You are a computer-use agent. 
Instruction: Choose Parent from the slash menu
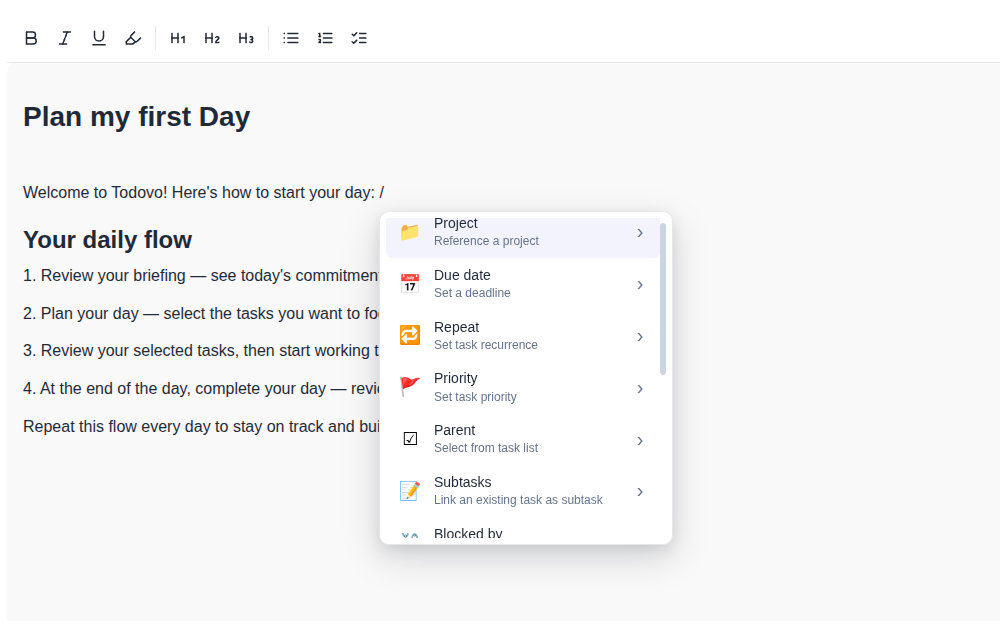click(x=522, y=439)
